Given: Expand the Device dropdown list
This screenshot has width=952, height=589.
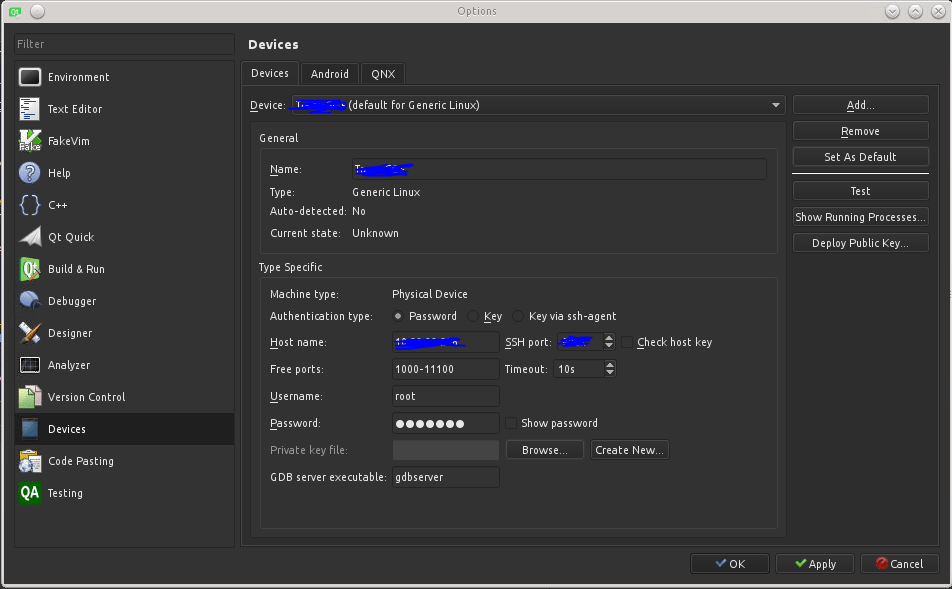Looking at the screenshot, I should (775, 105).
